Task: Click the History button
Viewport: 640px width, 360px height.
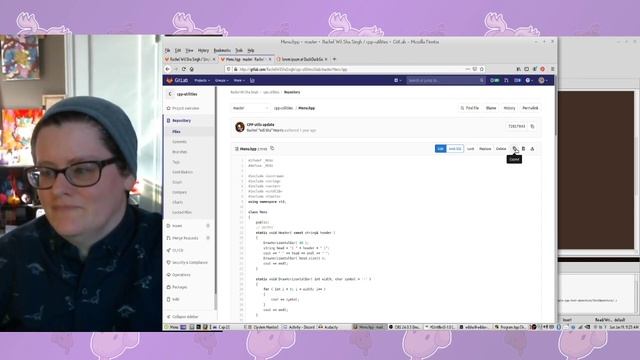Action: pos(509,108)
